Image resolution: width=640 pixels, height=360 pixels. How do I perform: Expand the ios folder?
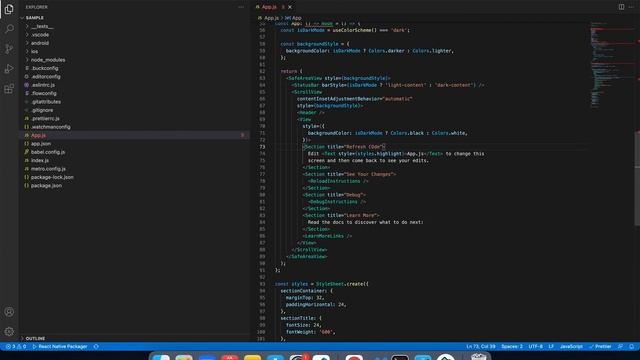pyautogui.click(x=34, y=51)
